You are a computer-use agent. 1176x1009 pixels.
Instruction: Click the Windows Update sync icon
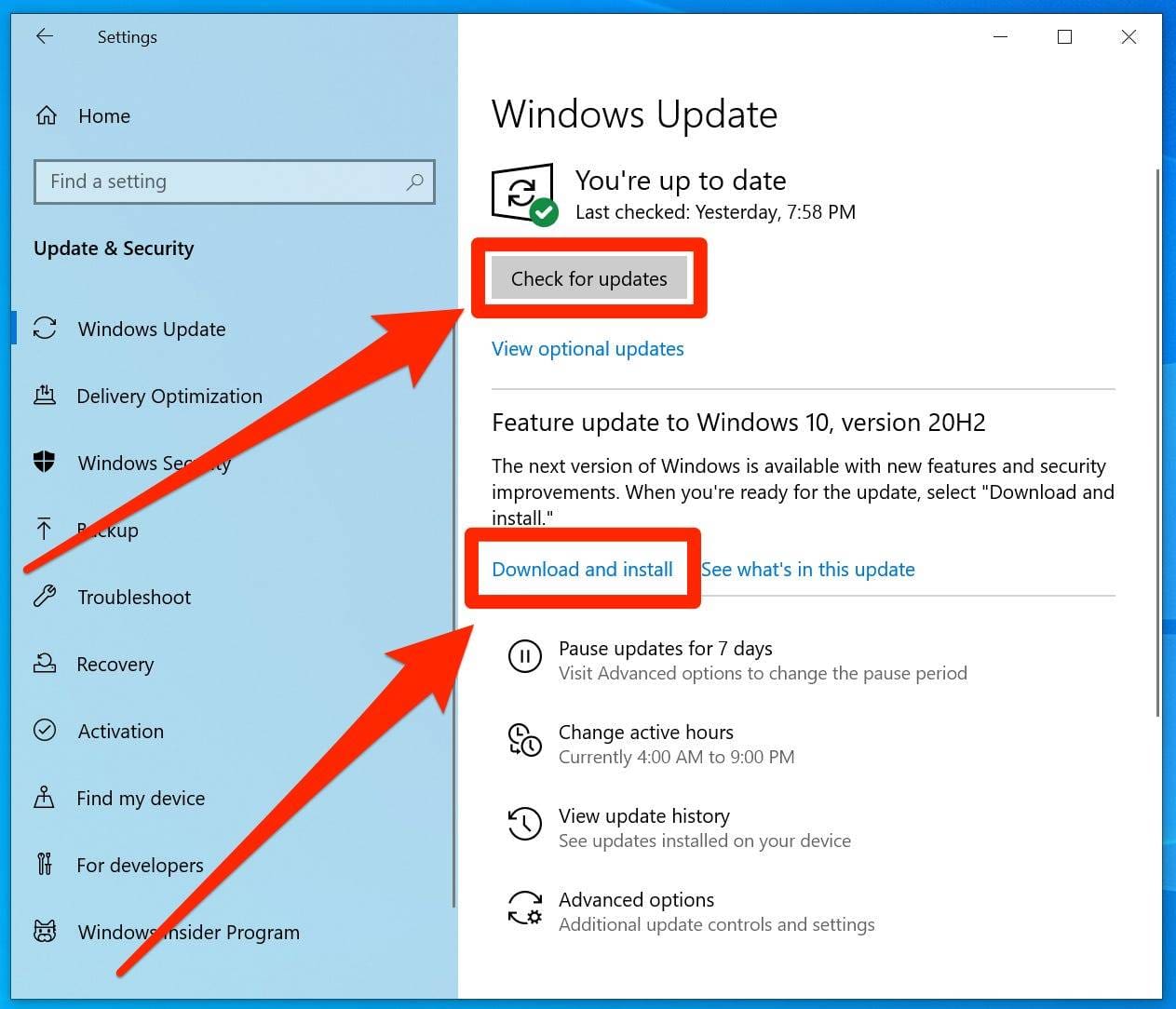(45, 329)
